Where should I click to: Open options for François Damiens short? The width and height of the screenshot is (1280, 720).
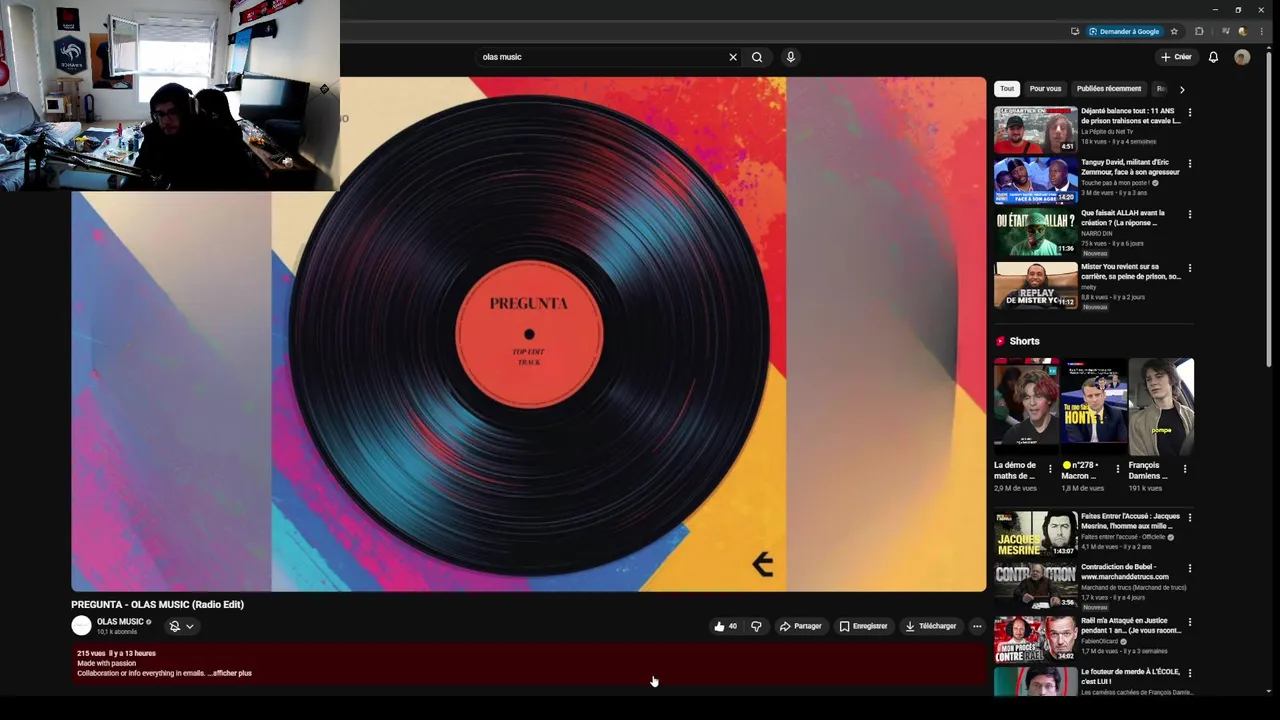click(x=1185, y=468)
